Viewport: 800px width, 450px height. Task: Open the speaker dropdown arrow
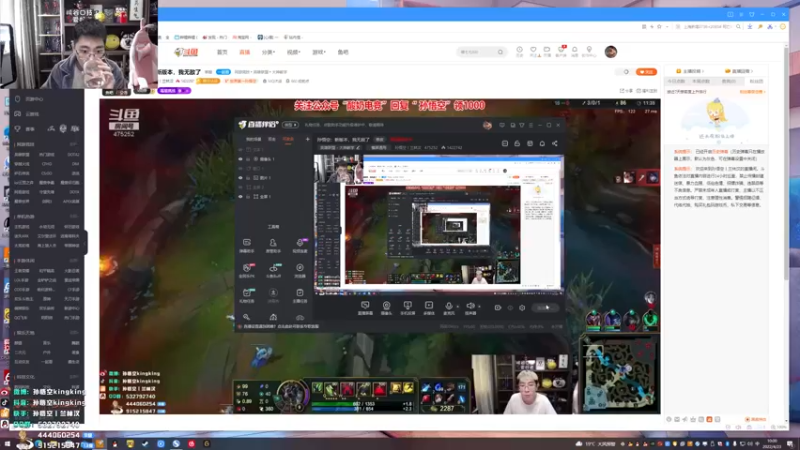[x=479, y=307]
